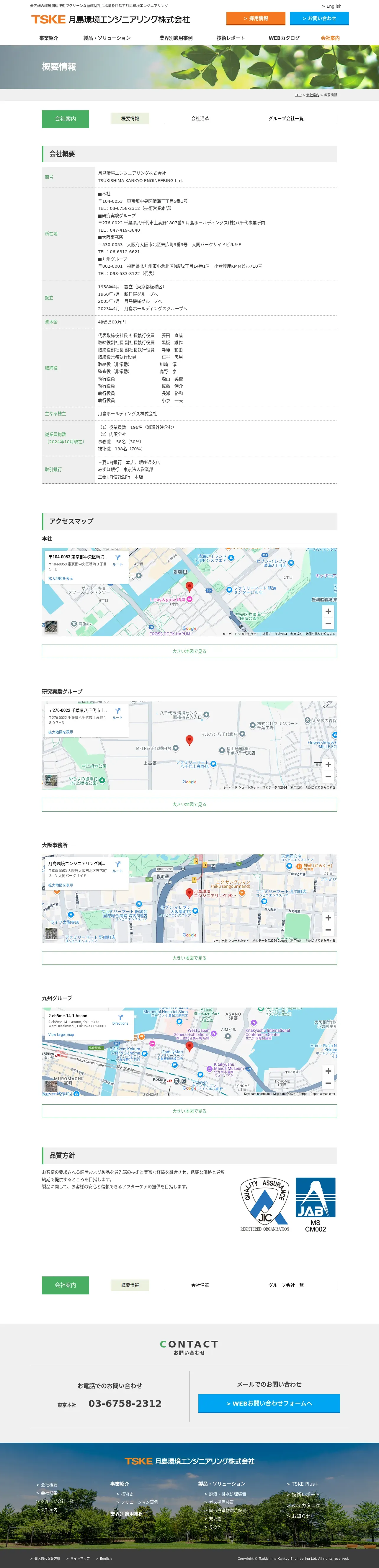The width and height of the screenshot is (379, 1568).
Task: Open 事業紹介 in main navigation
Action: coord(49,38)
